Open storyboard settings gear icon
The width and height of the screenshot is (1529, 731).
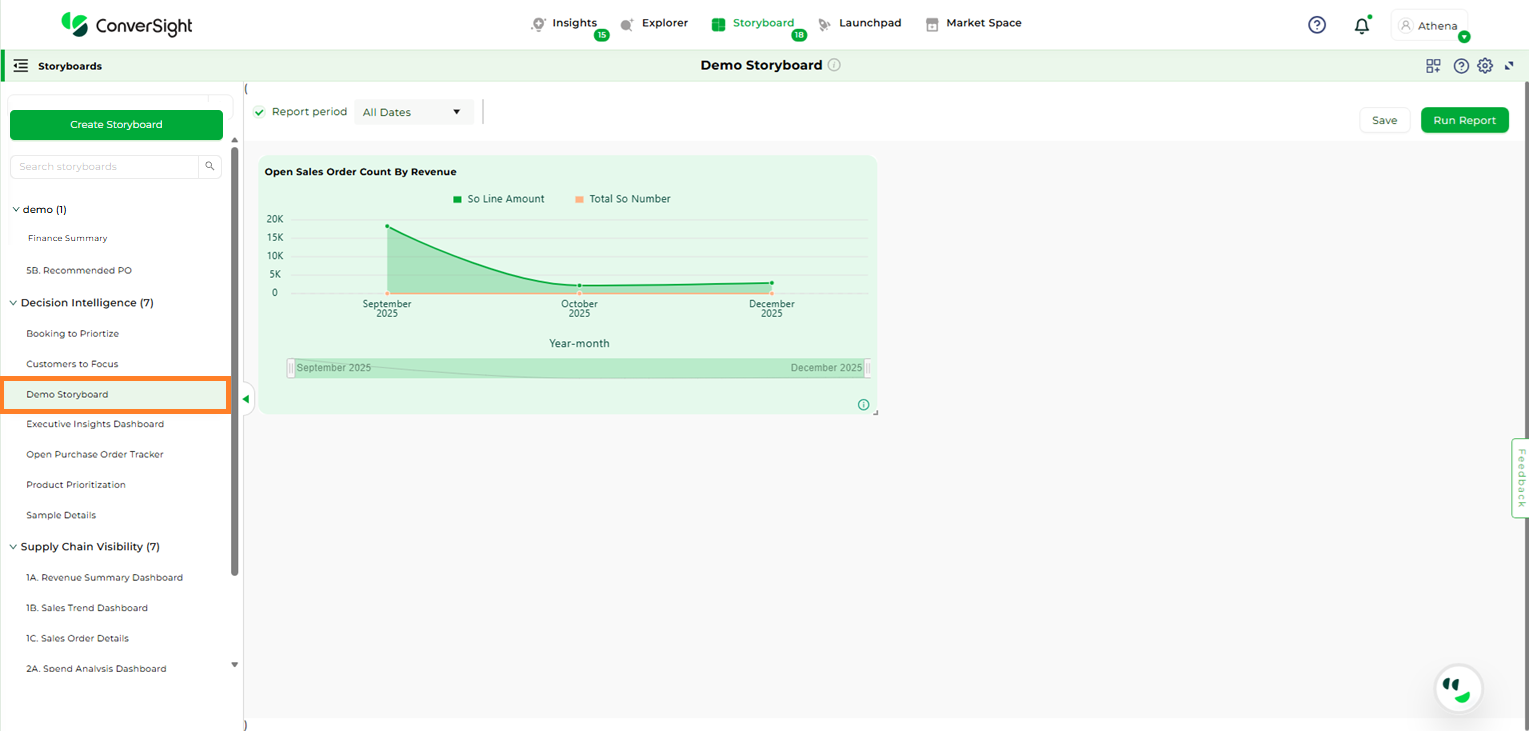coord(1485,66)
